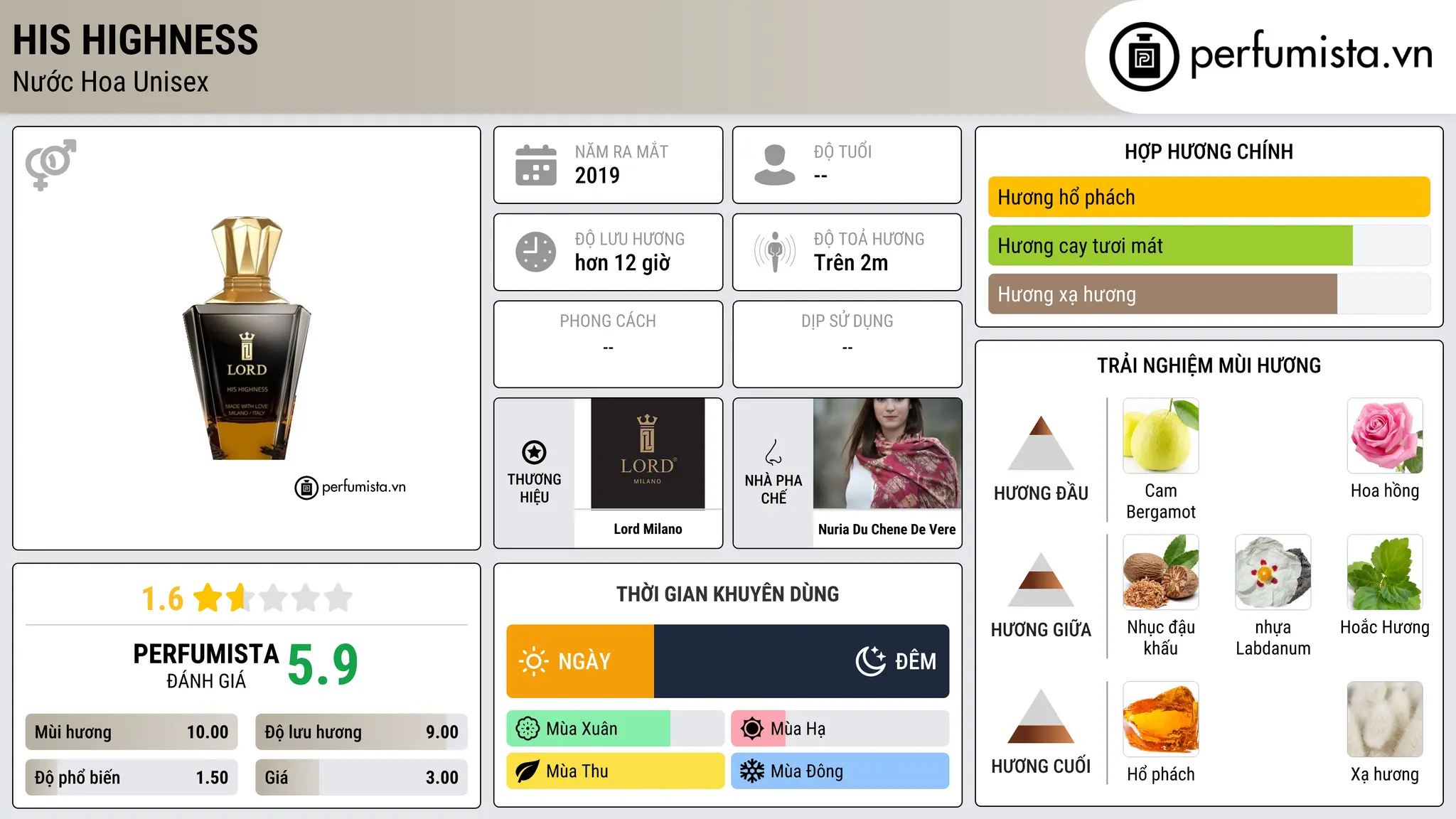Click the star badge icon above Thương hiệu
The height and width of the screenshot is (819, 1456).
click(x=534, y=452)
